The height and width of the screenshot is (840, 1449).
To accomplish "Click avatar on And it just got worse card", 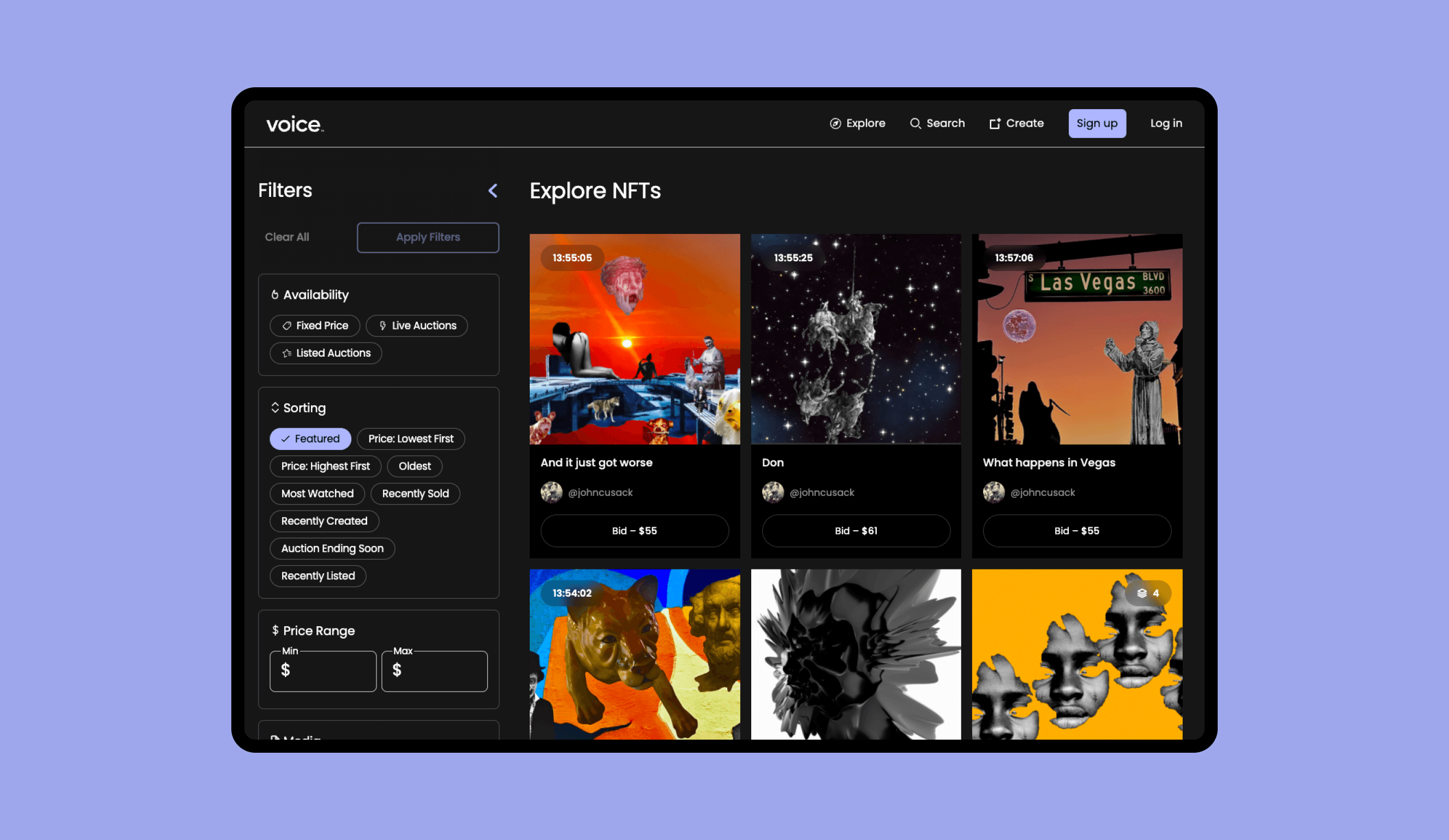I will [x=551, y=492].
